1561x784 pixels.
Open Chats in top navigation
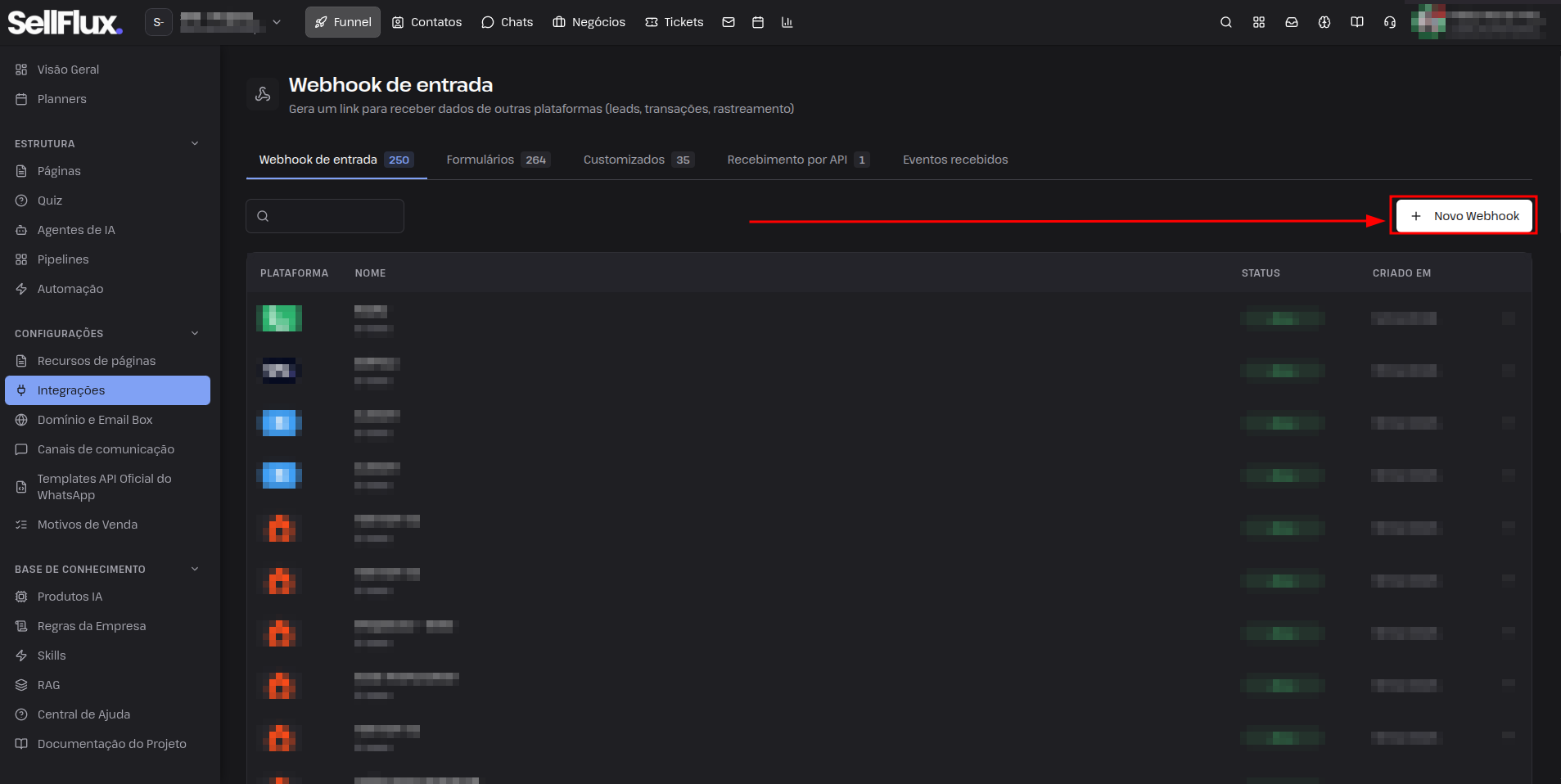coord(507,22)
